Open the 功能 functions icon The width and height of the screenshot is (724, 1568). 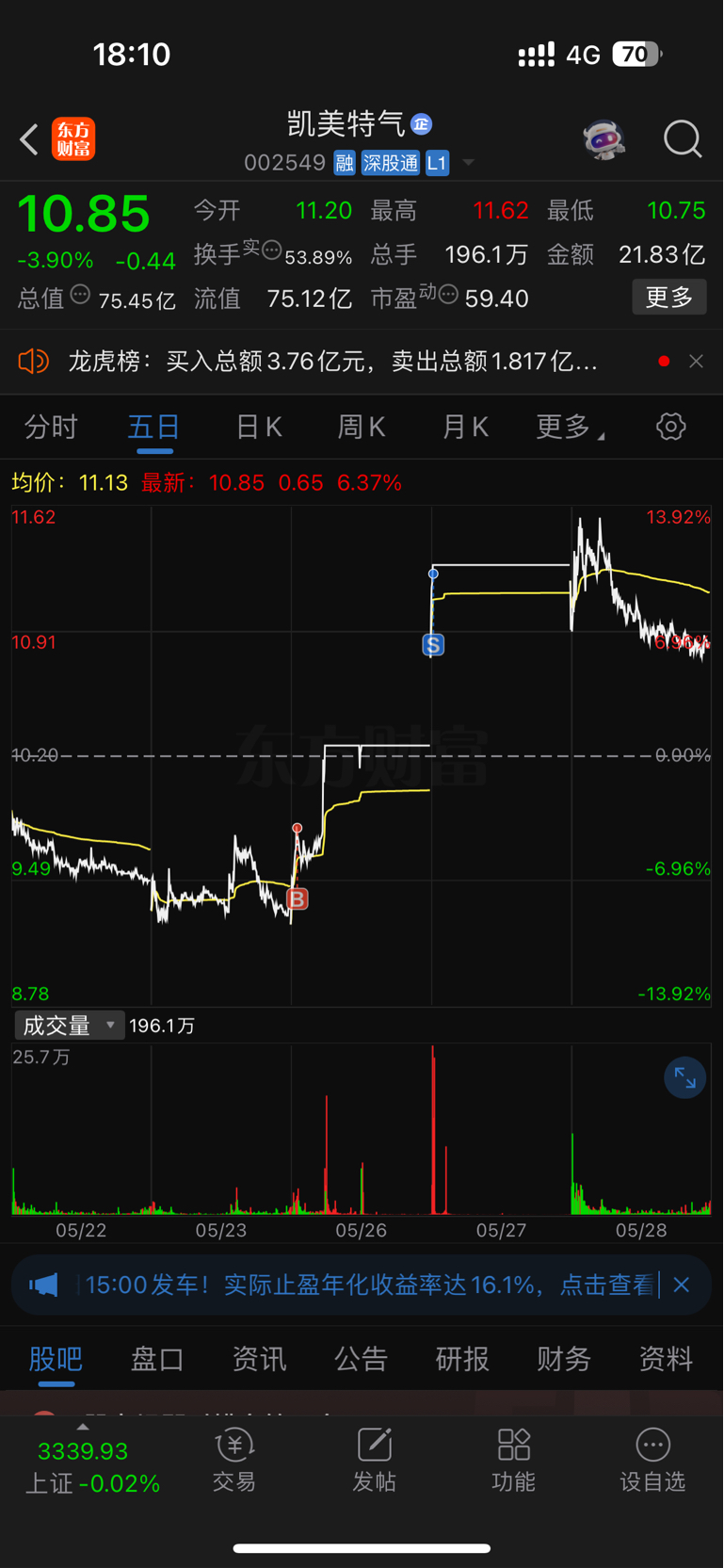click(513, 1461)
